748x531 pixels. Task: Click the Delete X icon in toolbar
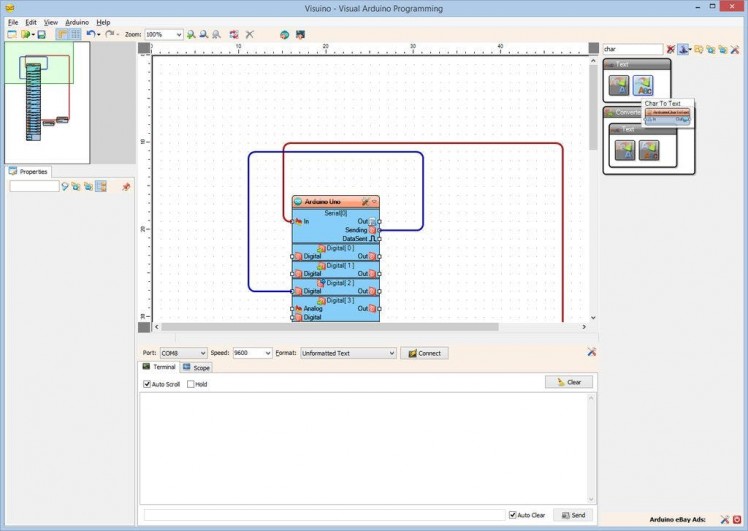point(250,34)
